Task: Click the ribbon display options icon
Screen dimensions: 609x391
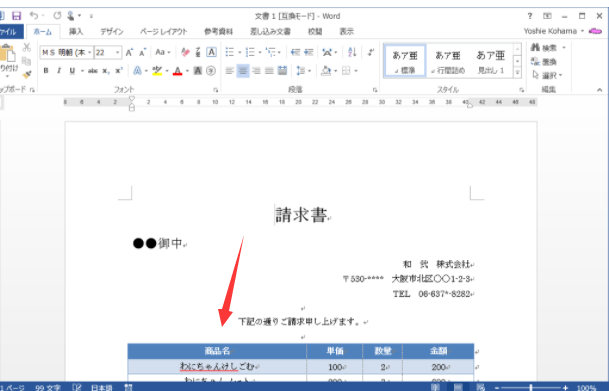Action: click(x=547, y=16)
